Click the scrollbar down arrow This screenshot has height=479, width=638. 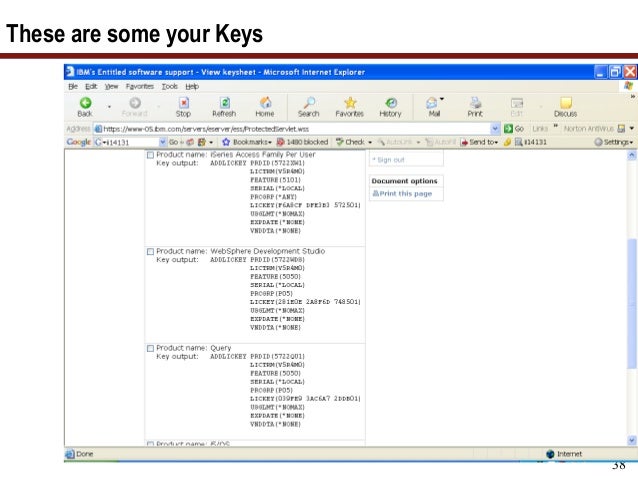click(x=631, y=440)
